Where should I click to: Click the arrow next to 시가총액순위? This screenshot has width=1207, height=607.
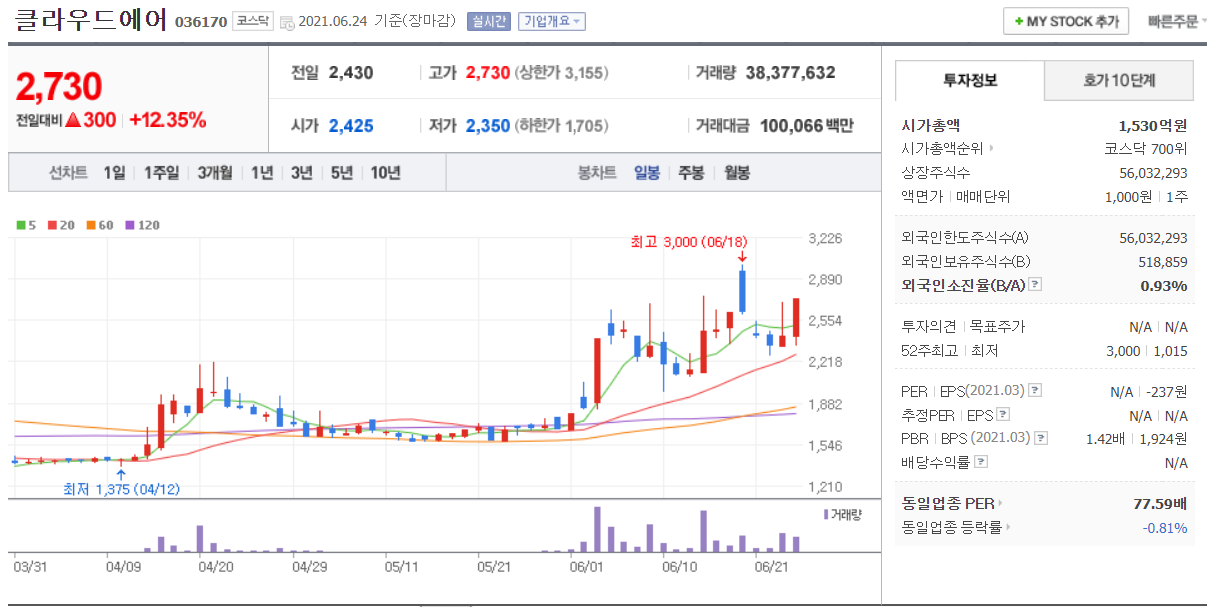point(992,149)
